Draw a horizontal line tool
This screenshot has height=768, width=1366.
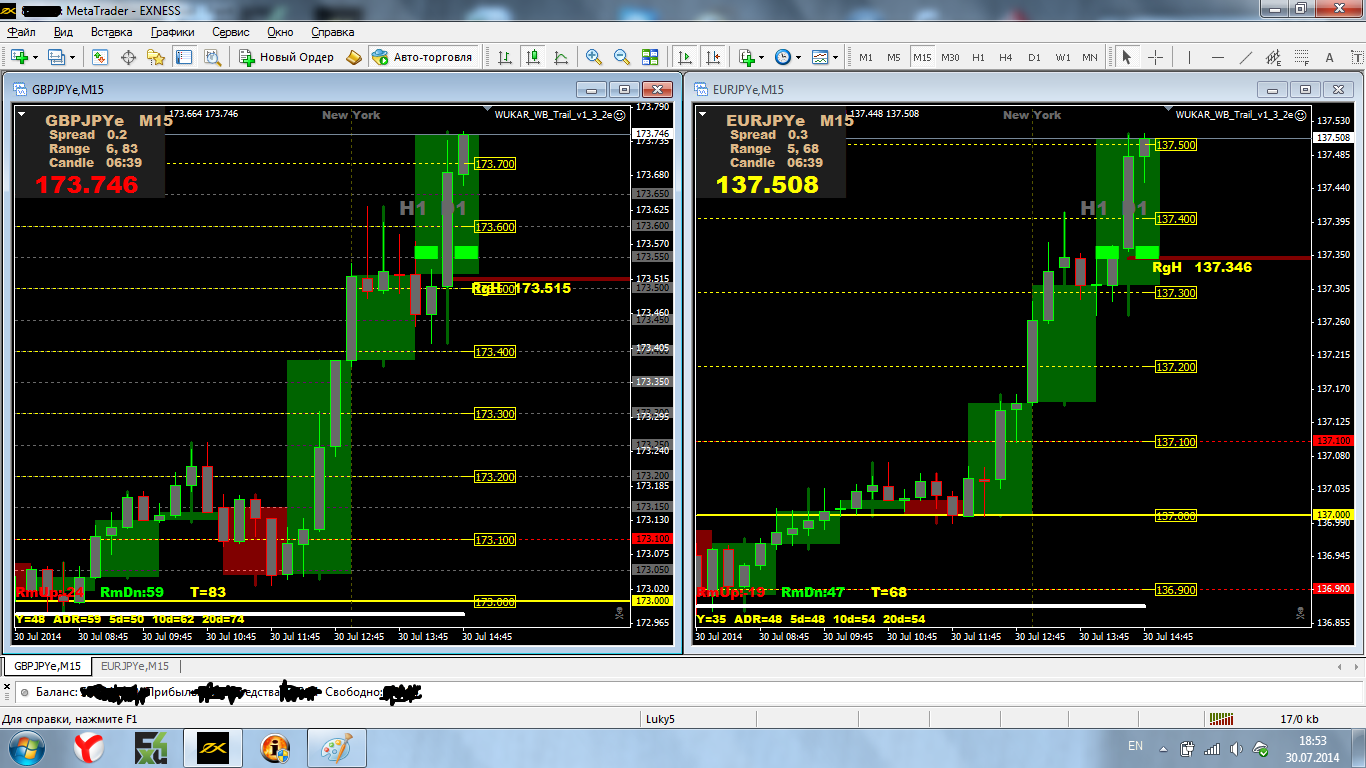pos(1217,57)
